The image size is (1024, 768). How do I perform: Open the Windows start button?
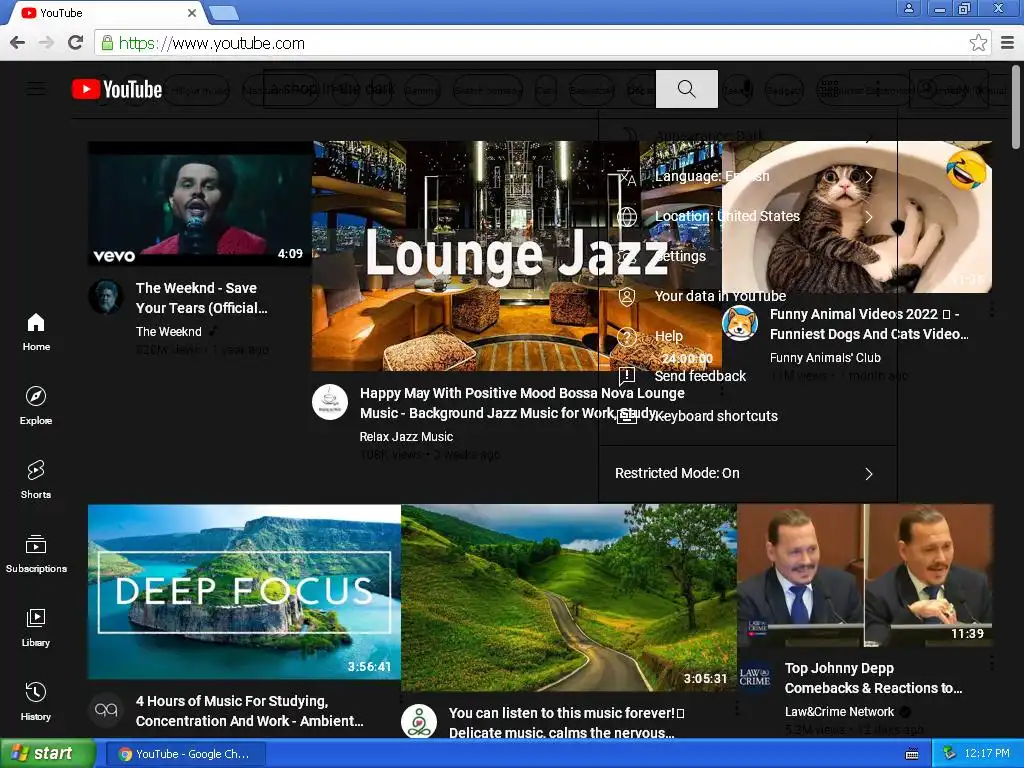tap(48, 754)
